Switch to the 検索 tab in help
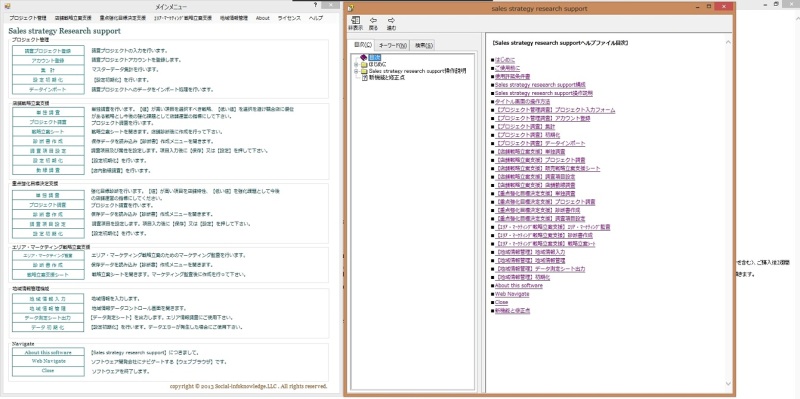This screenshot has width=800, height=399. 423,45
